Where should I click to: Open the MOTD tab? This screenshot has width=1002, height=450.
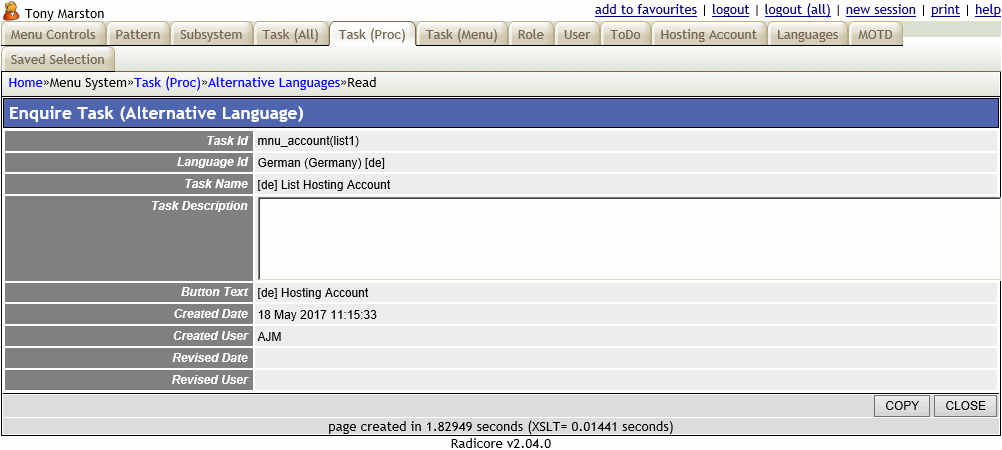875,35
